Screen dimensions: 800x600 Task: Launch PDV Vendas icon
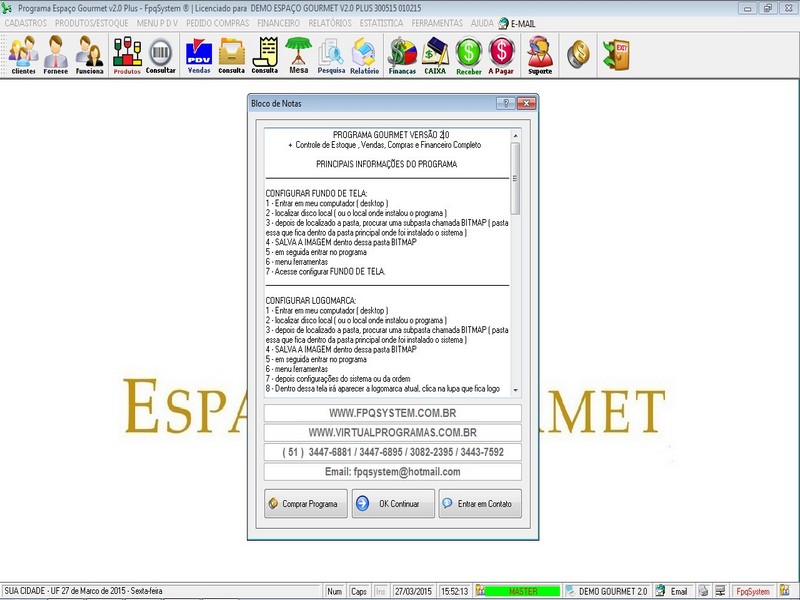coord(199,56)
